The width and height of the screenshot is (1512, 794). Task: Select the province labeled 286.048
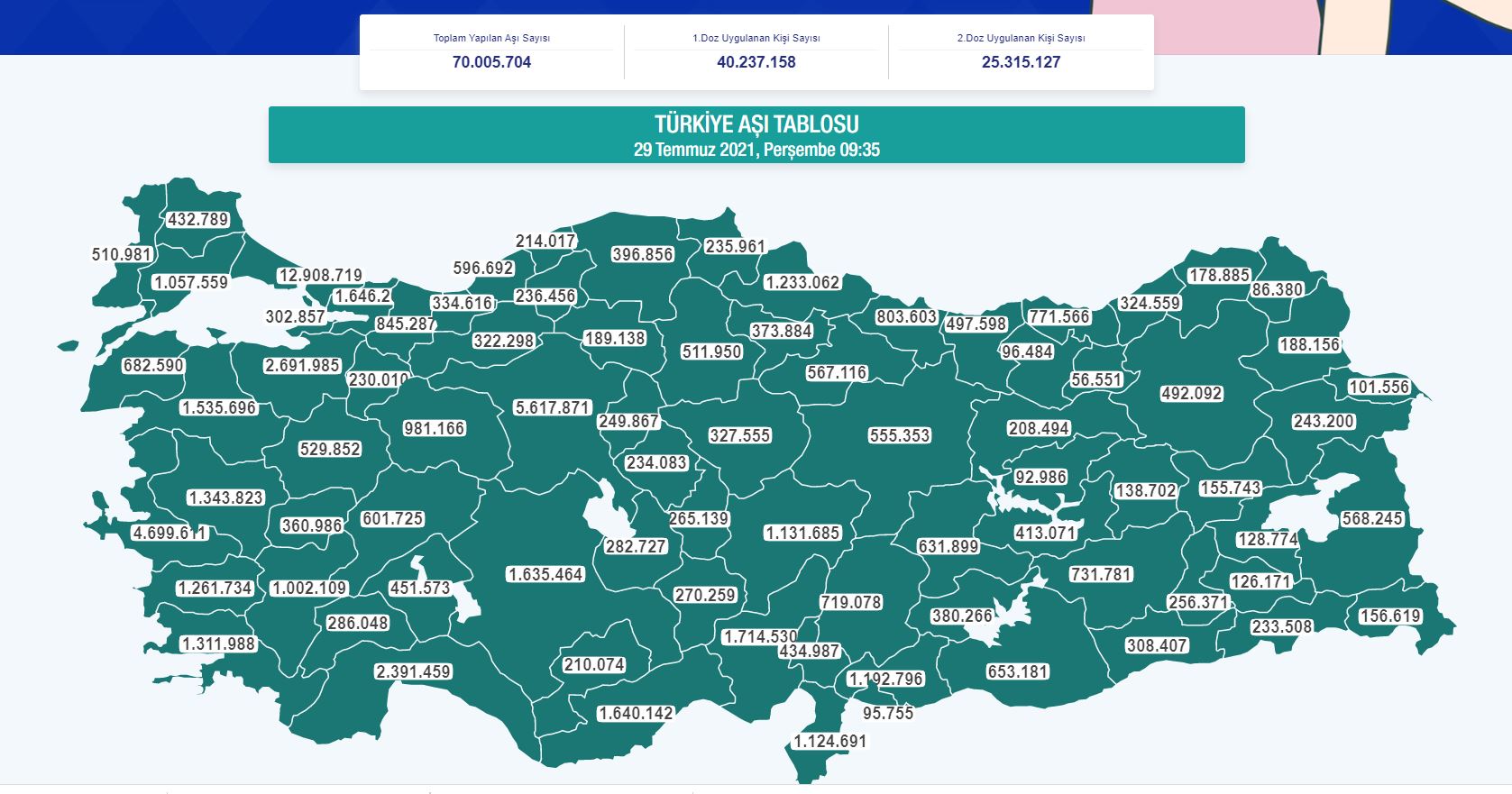(x=358, y=623)
